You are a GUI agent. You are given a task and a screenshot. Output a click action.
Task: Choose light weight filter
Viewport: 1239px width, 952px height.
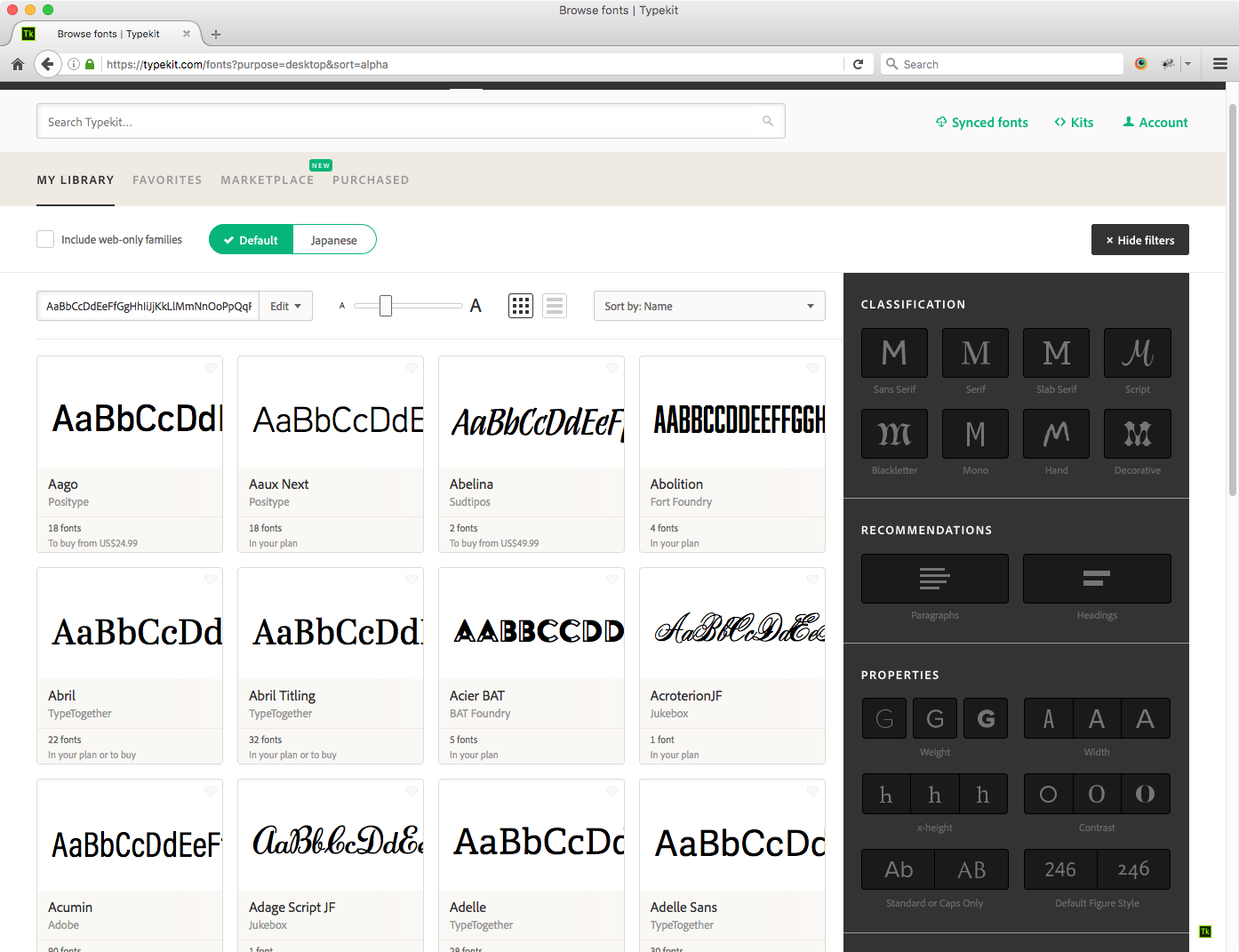[x=884, y=718]
